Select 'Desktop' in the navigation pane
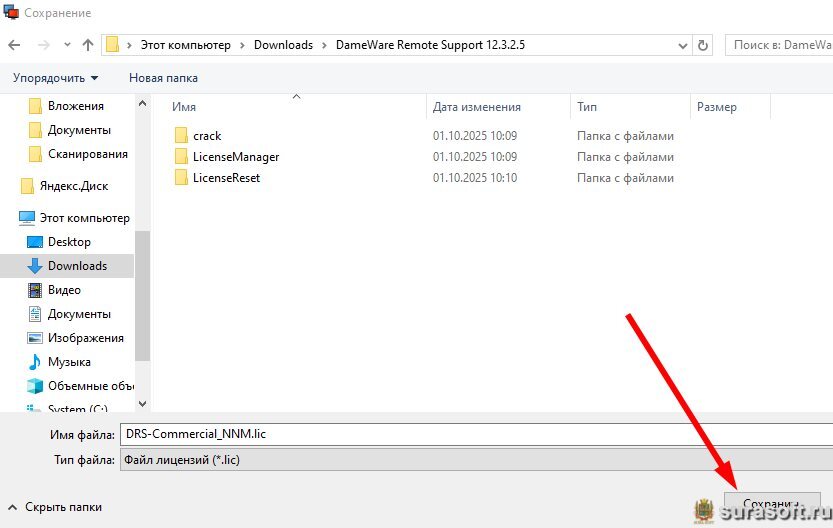This screenshot has height=528, width=833. point(69,242)
